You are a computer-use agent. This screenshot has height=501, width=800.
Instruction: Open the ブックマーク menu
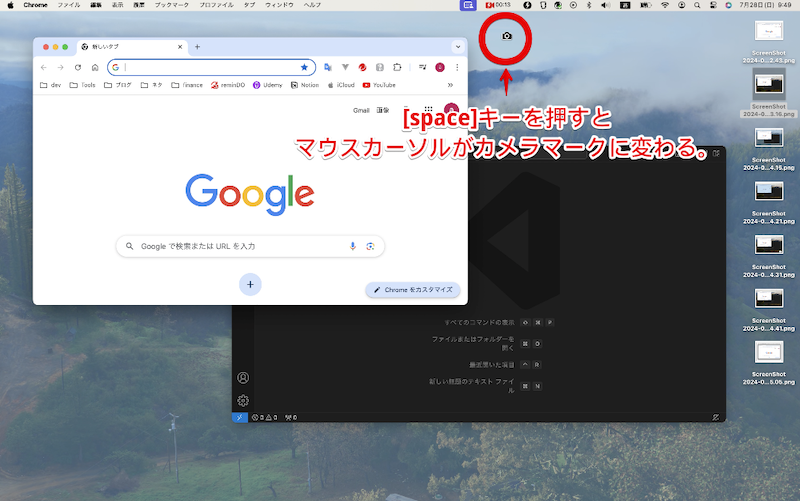click(171, 5)
